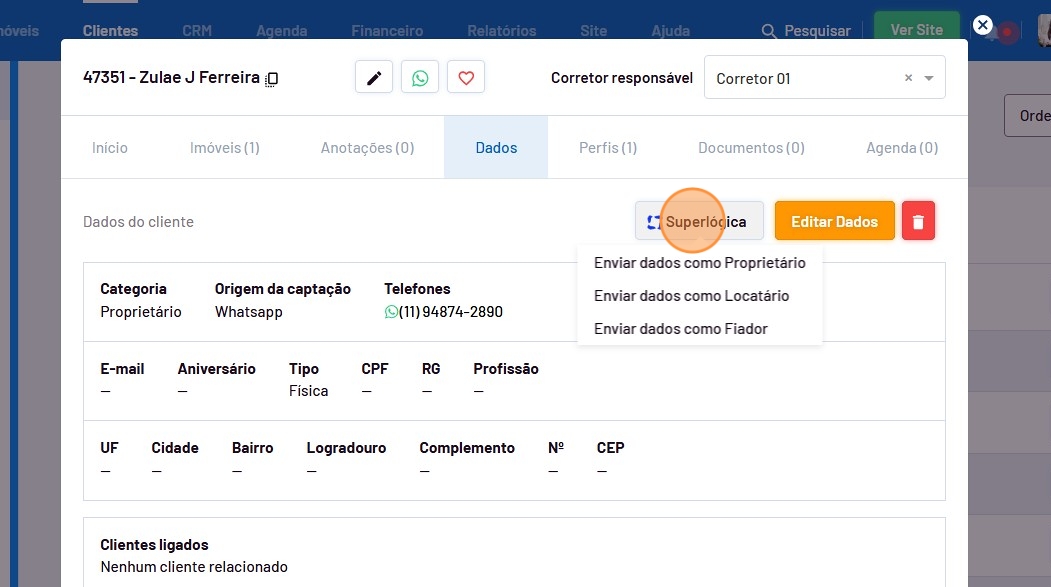Choose Enviar dados como Locatário
Viewport: 1051px width, 587px height.
click(691, 296)
